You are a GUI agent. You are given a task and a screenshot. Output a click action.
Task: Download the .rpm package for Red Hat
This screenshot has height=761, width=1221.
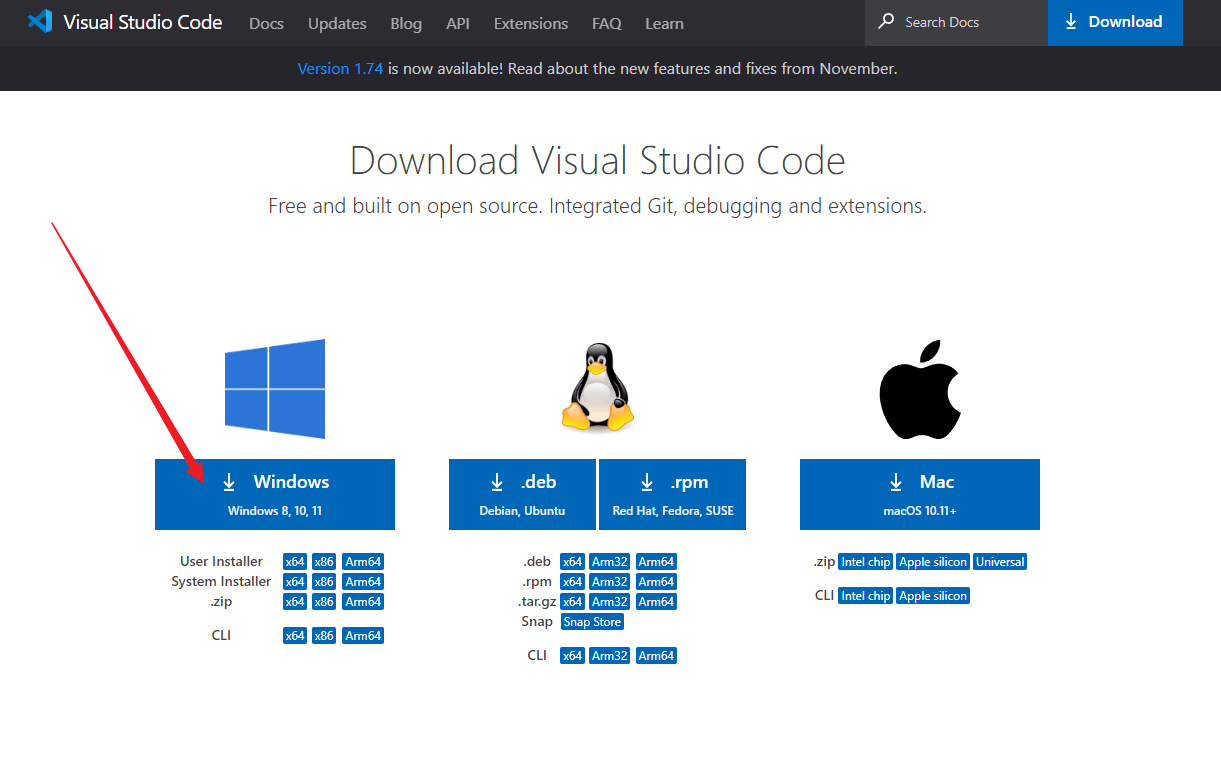[673, 494]
